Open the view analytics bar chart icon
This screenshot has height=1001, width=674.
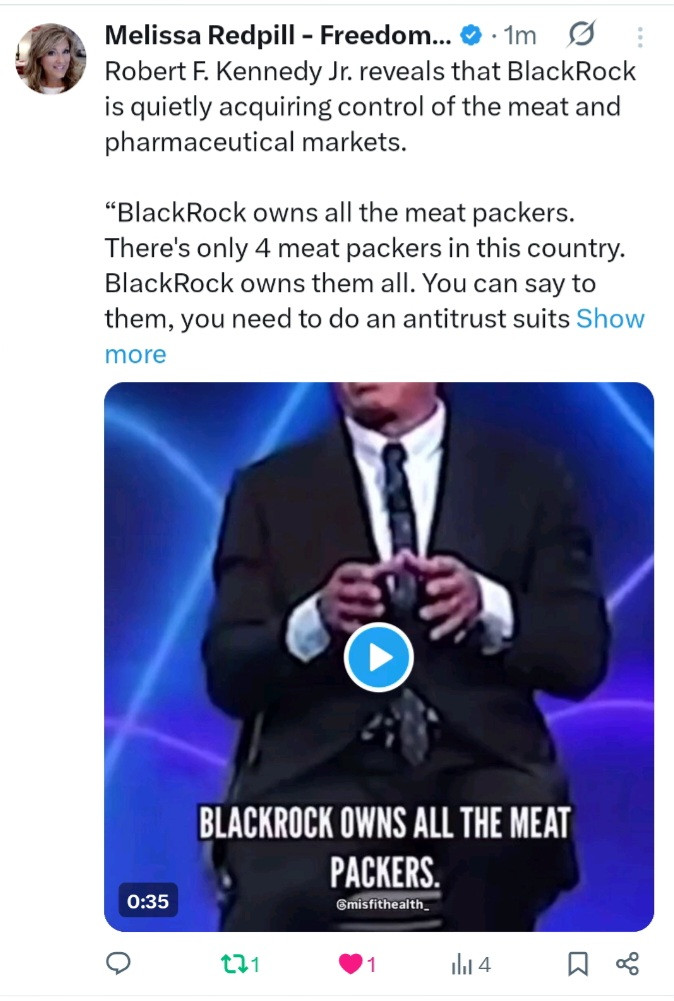(461, 964)
